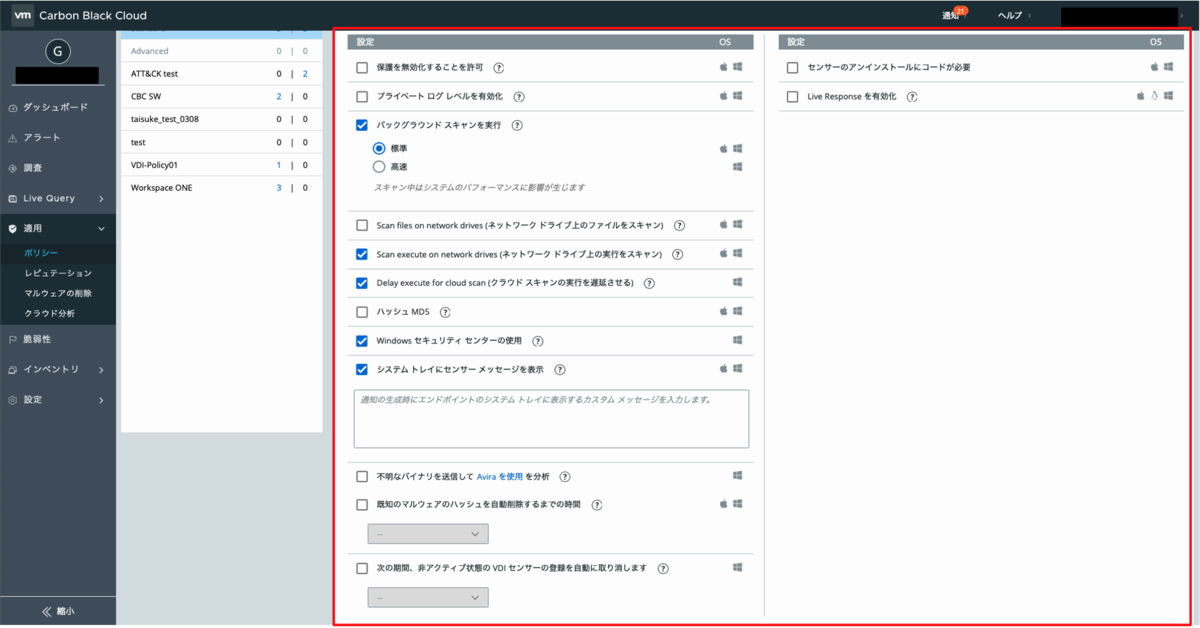The height and width of the screenshot is (628, 1200).
Task: Click the 設定 gear icon in sidebar
Action: [12, 400]
